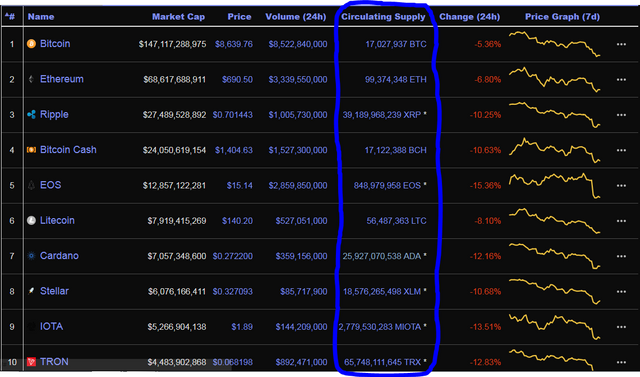Viewport: 640px width, 377px height.
Task: Click the Ethereum logo icon
Action: pyautogui.click(x=31, y=79)
